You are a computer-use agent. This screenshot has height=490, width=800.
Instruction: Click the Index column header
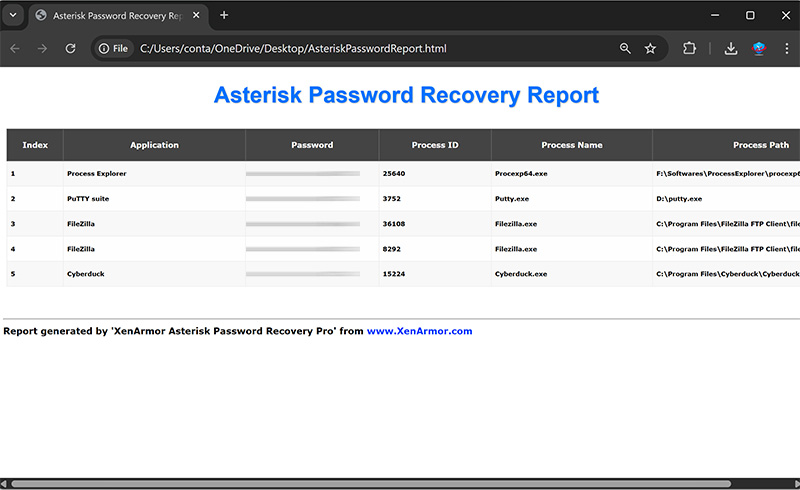pos(35,145)
